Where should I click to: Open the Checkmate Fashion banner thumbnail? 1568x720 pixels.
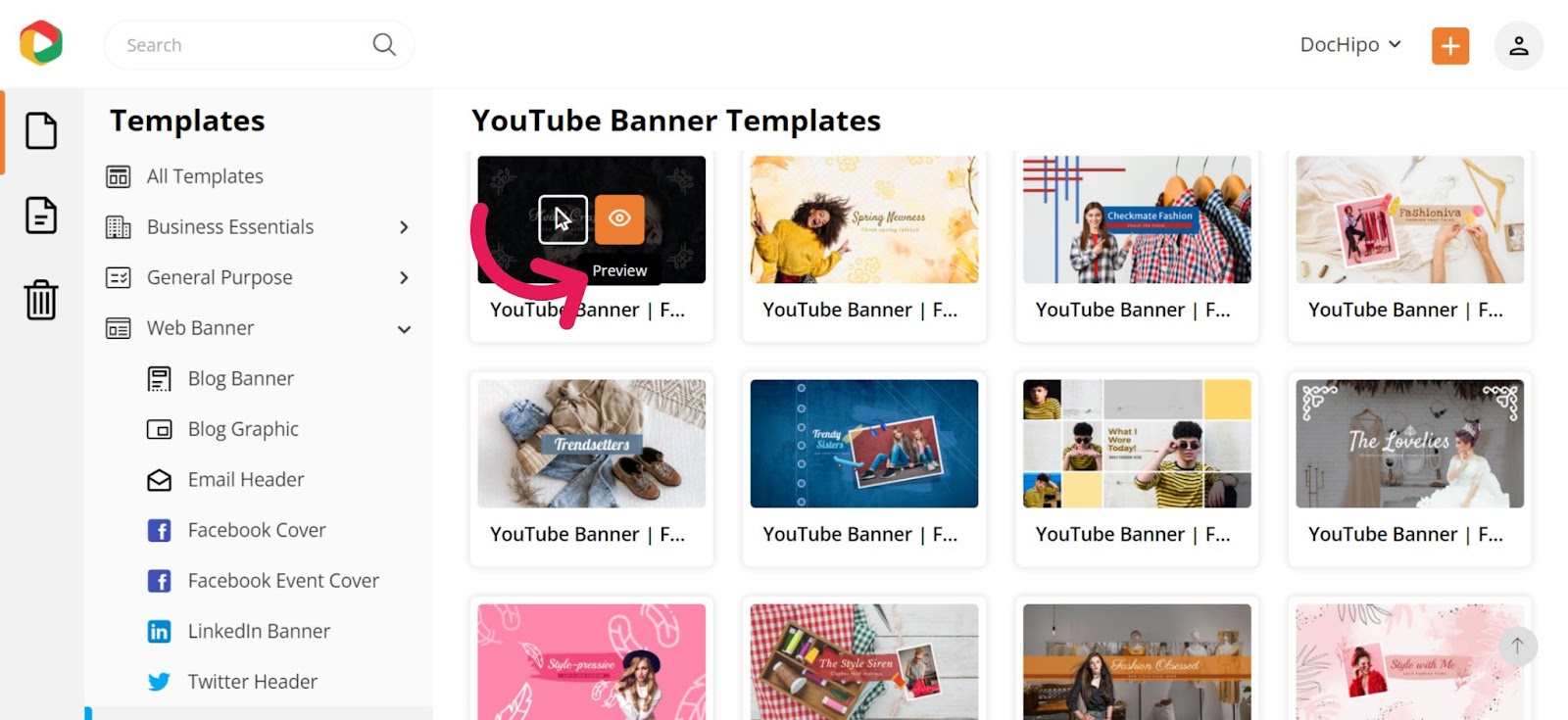tap(1137, 219)
